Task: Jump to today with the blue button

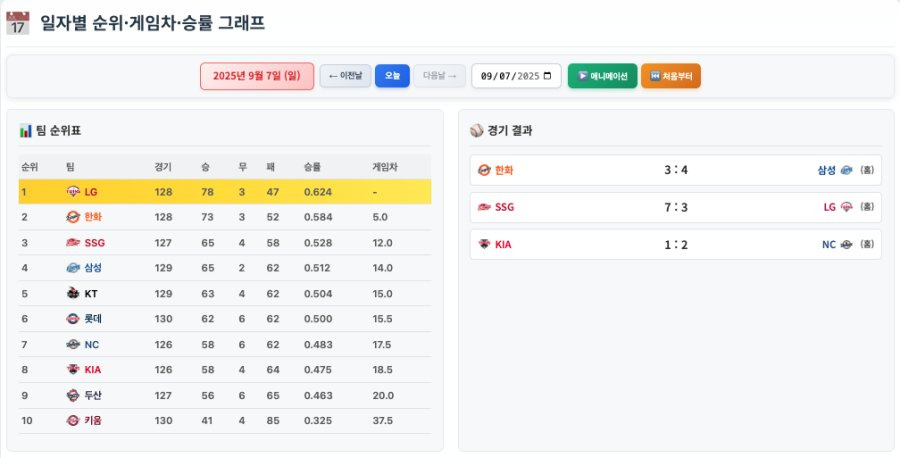Action: pos(393,76)
